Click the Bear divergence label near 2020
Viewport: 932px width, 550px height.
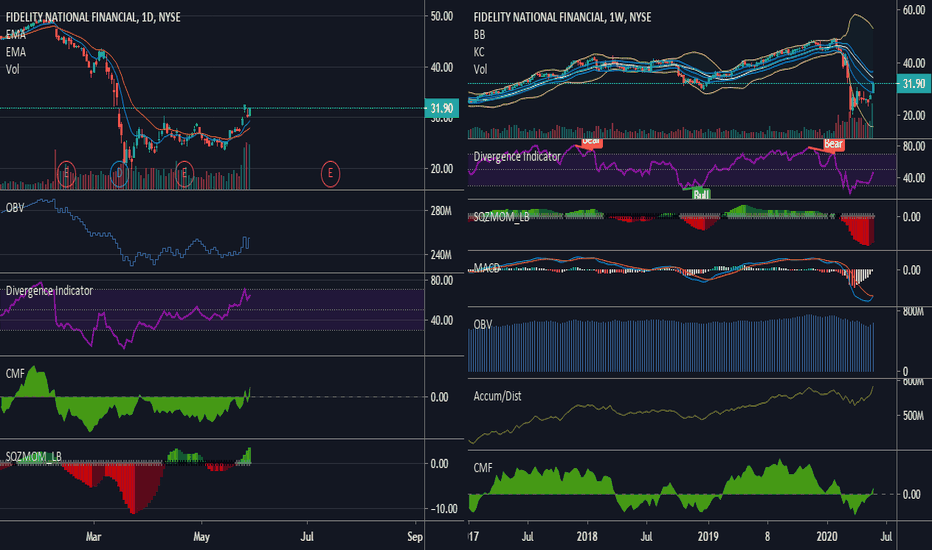(x=833, y=144)
